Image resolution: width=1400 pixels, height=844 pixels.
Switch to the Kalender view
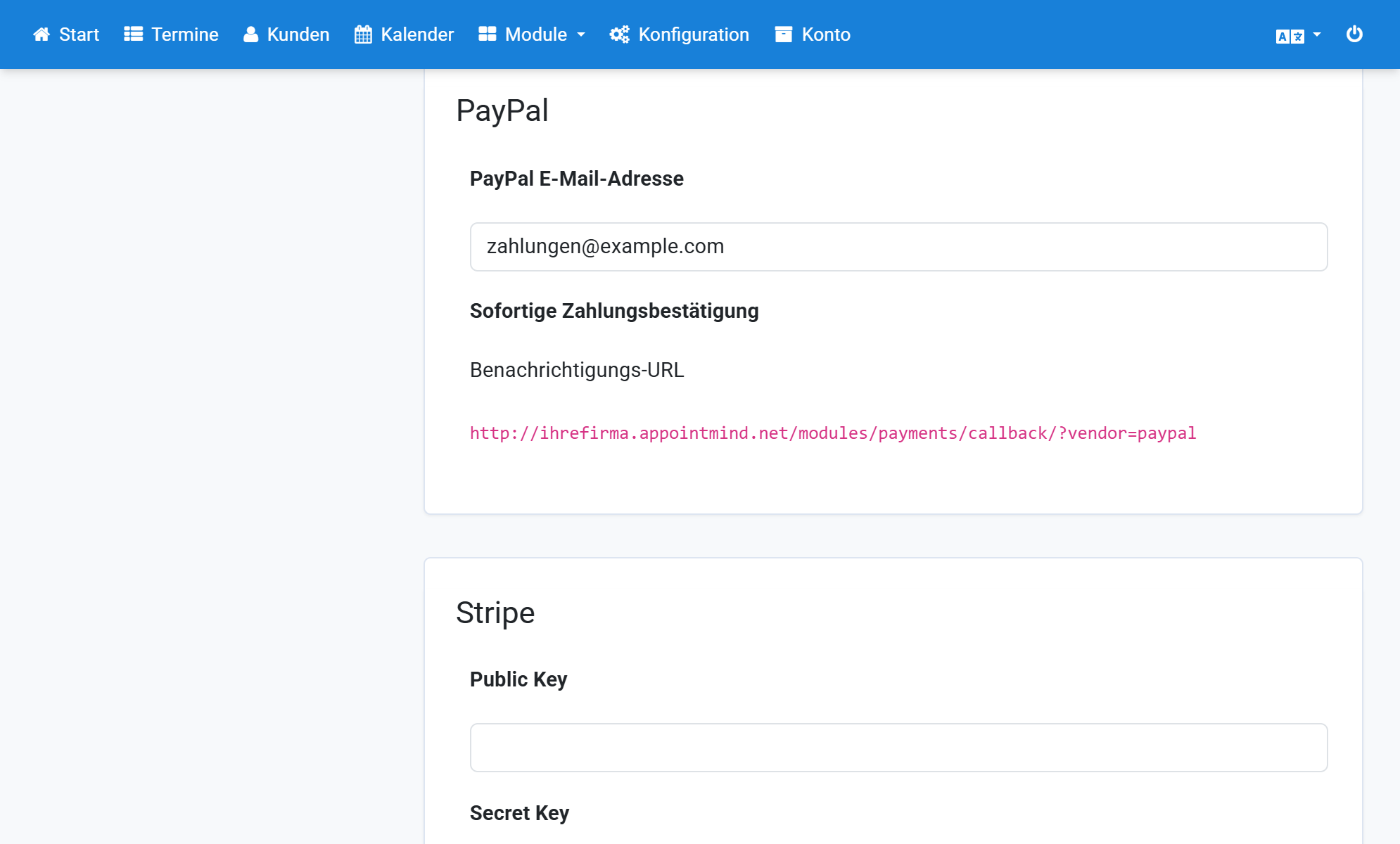[405, 34]
